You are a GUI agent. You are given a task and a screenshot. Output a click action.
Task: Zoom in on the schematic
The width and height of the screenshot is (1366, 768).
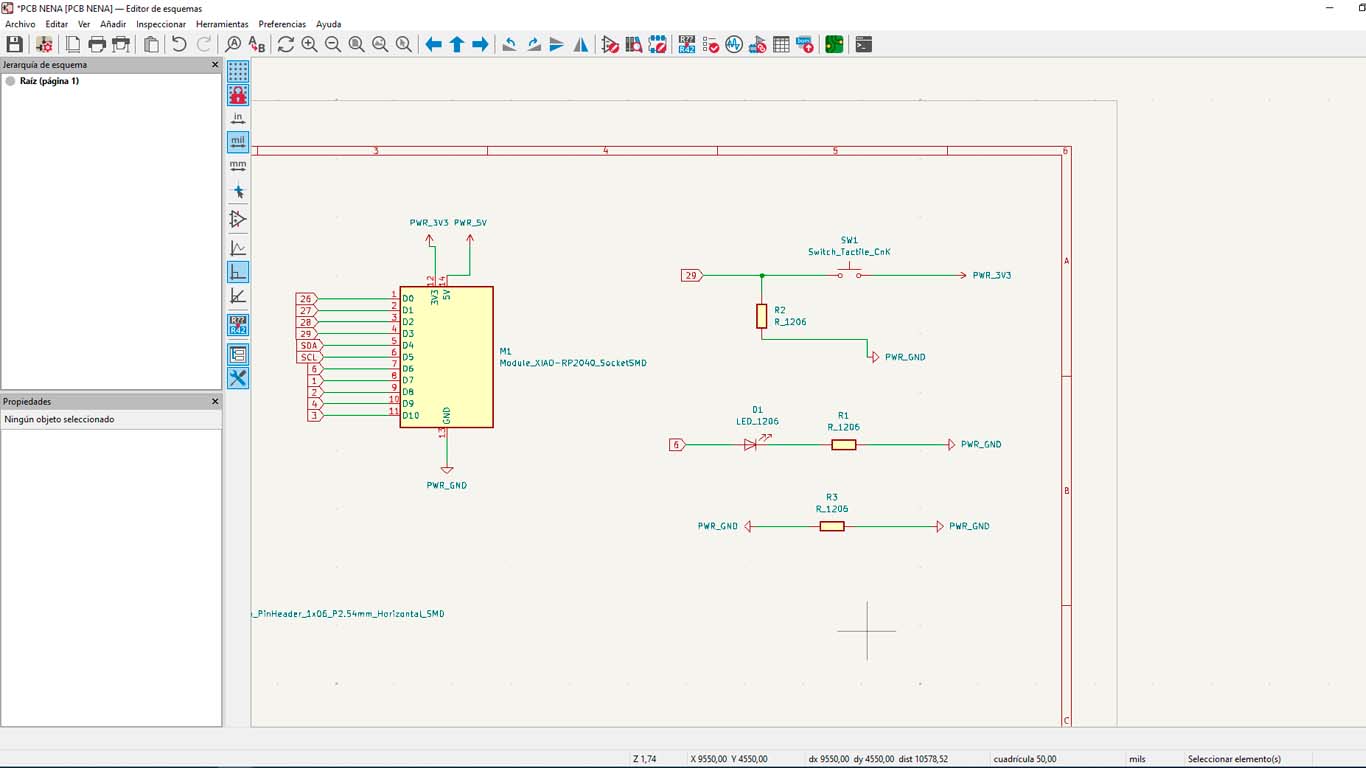tap(309, 44)
